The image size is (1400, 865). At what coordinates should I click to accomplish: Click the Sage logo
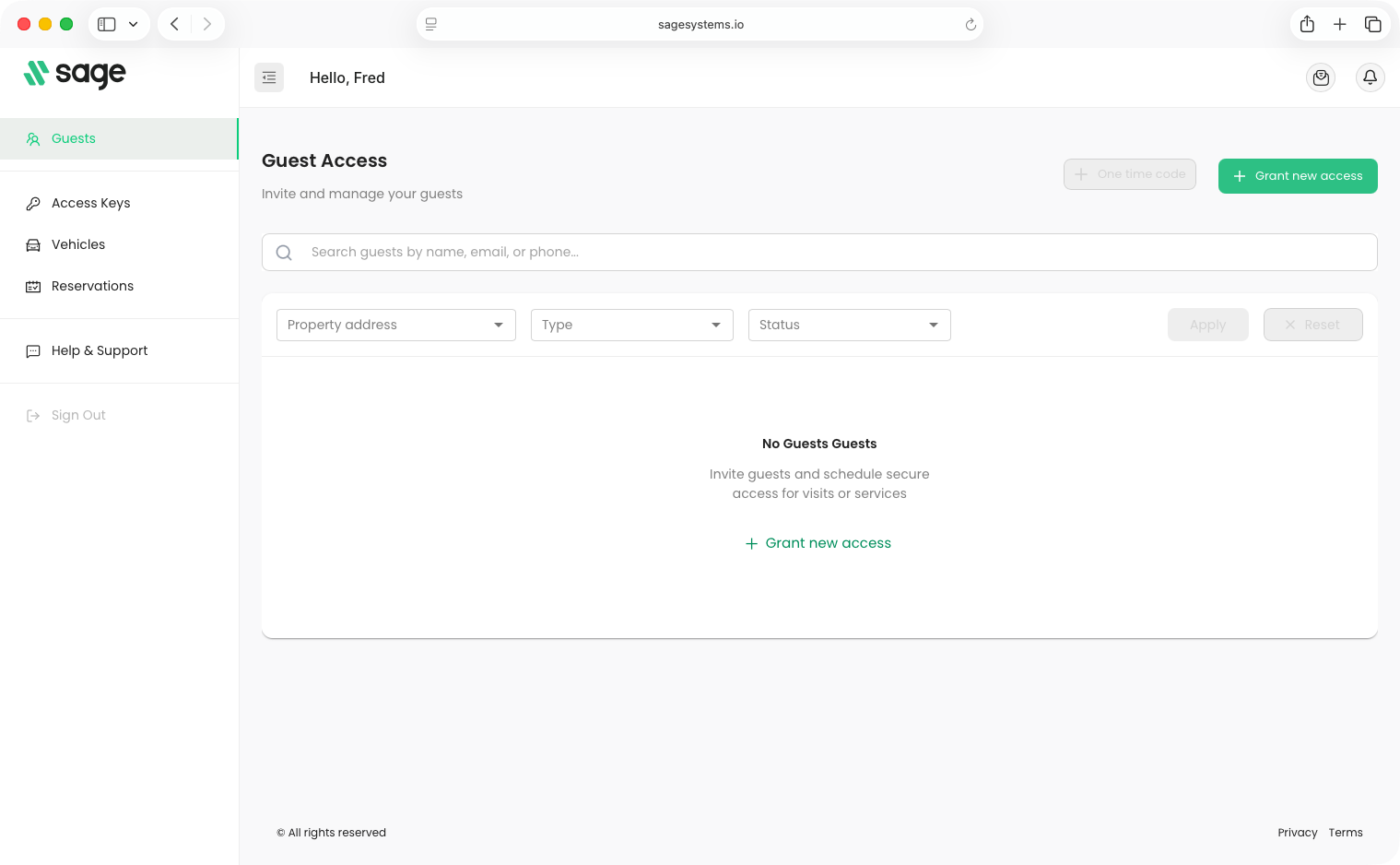tap(75, 74)
